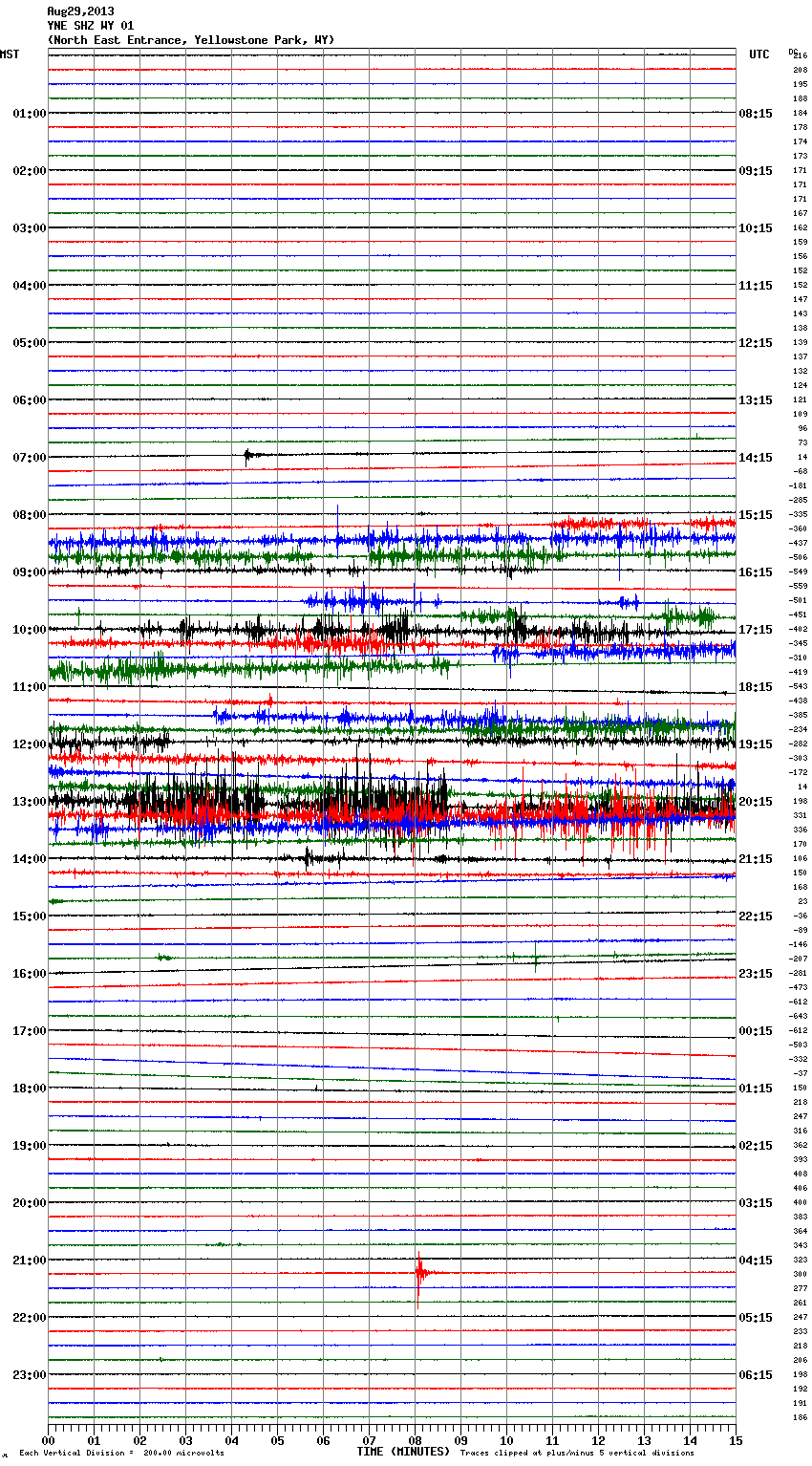Select the 18:00 MST time label
The width and height of the screenshot is (812, 1466).
(x=30, y=1089)
